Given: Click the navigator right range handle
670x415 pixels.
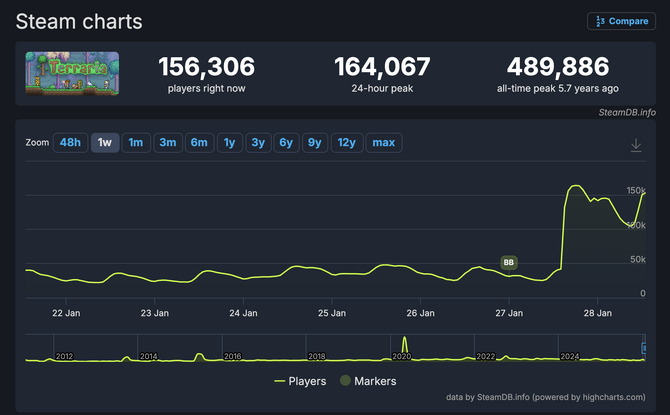Looking at the screenshot, I should tap(643, 348).
